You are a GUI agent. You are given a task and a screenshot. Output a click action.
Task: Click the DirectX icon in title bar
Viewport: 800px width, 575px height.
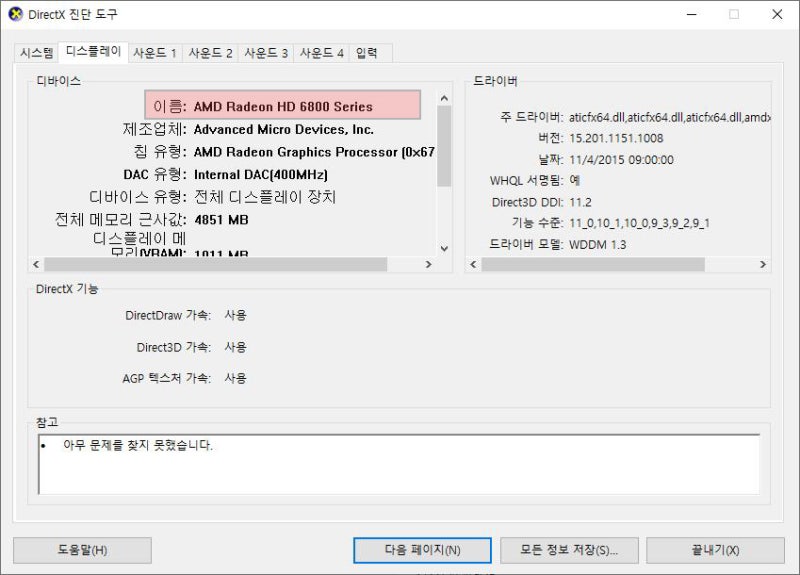tap(16, 14)
